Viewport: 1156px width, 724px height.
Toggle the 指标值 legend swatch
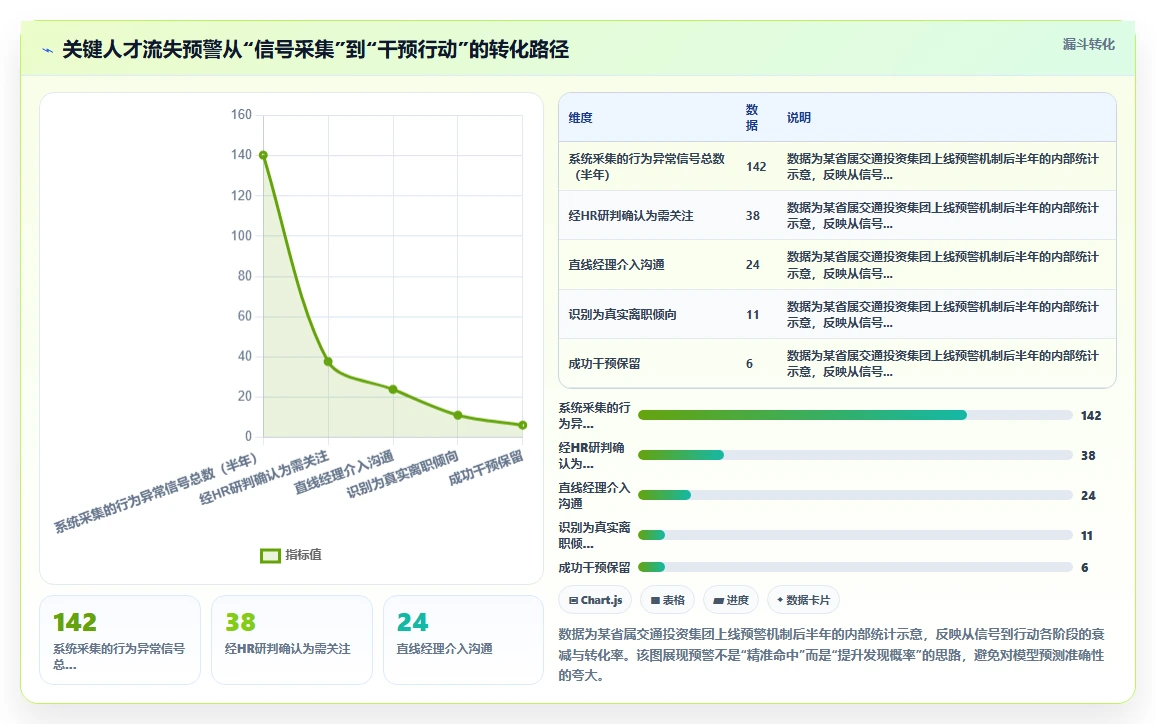270,555
